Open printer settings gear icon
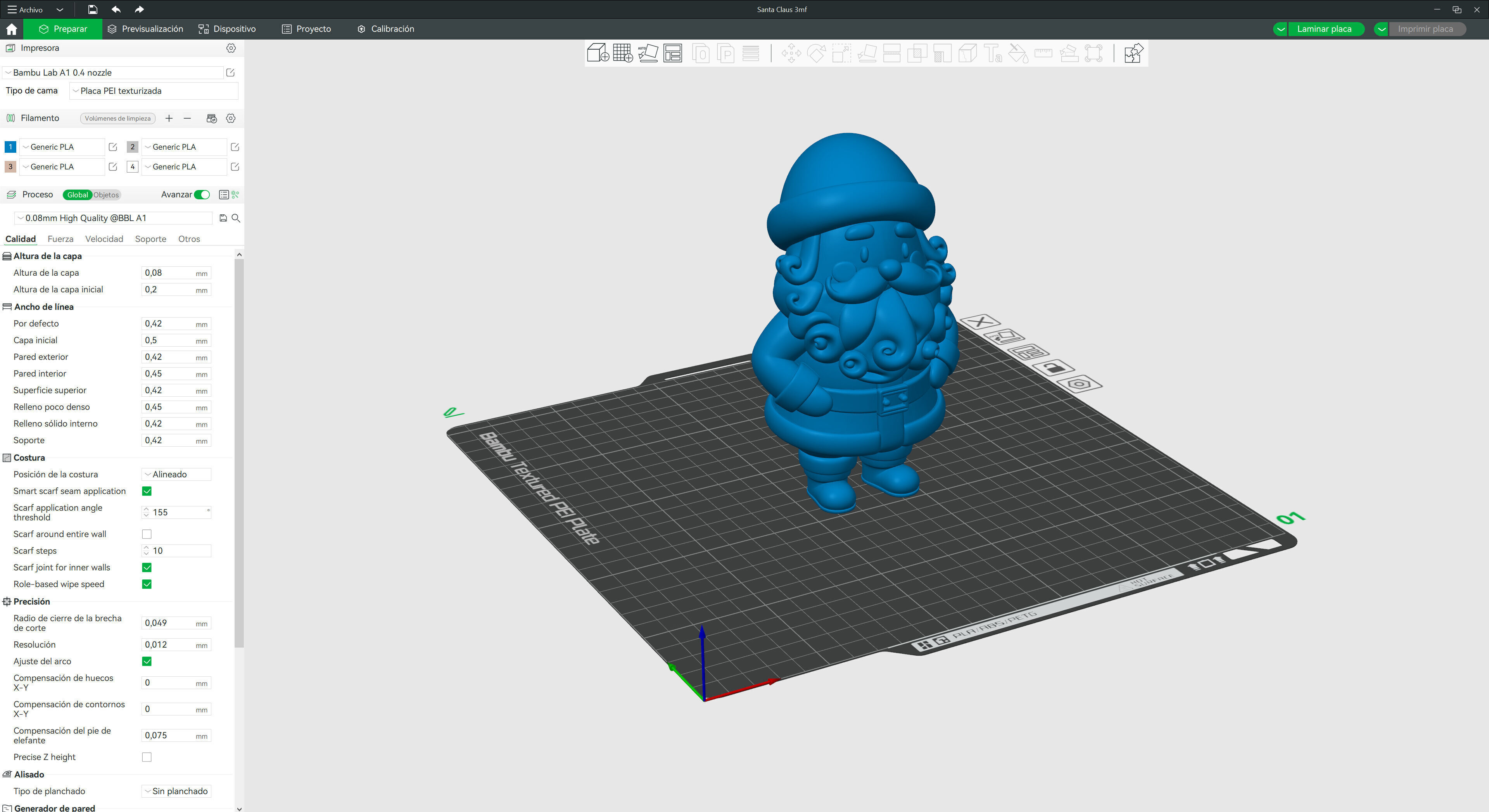1489x812 pixels. coord(231,48)
